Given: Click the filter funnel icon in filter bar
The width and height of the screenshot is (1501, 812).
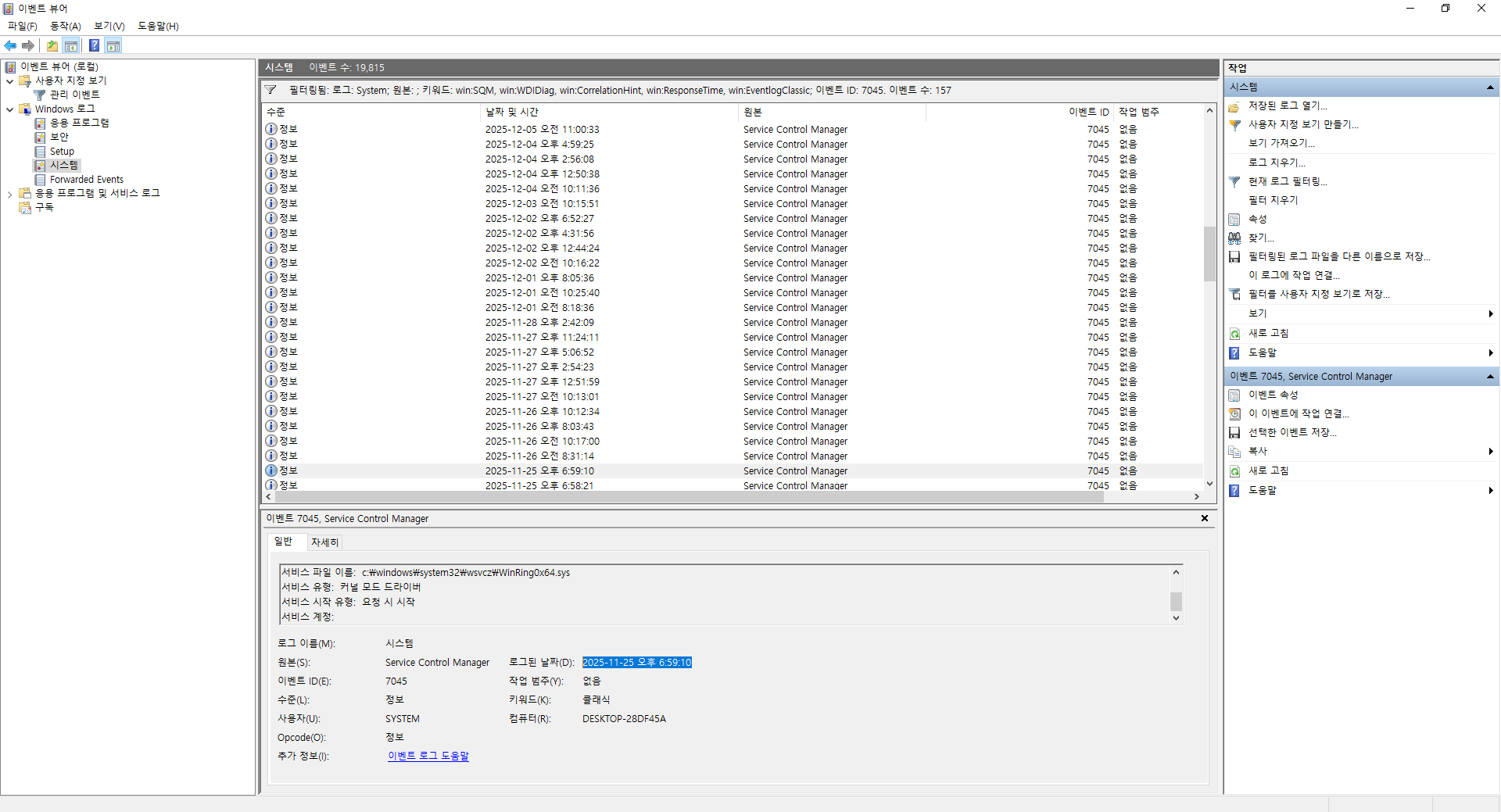Looking at the screenshot, I should point(270,90).
